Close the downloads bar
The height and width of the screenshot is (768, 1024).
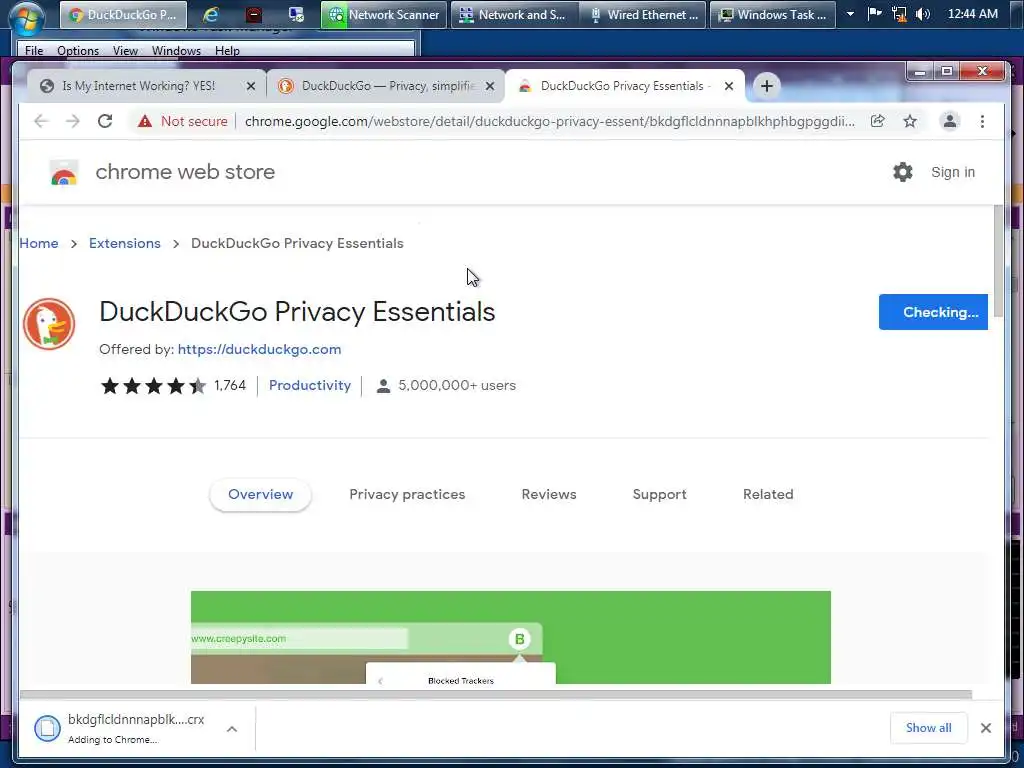tap(985, 728)
